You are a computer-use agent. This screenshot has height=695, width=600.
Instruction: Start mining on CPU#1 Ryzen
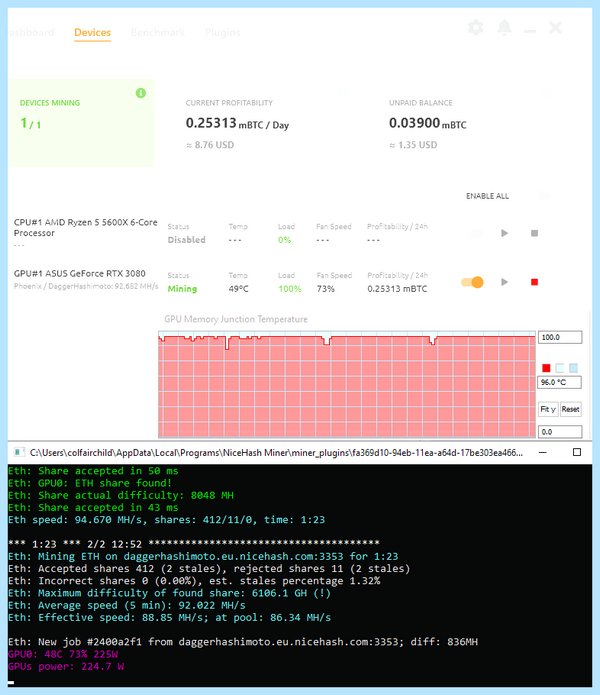504,233
